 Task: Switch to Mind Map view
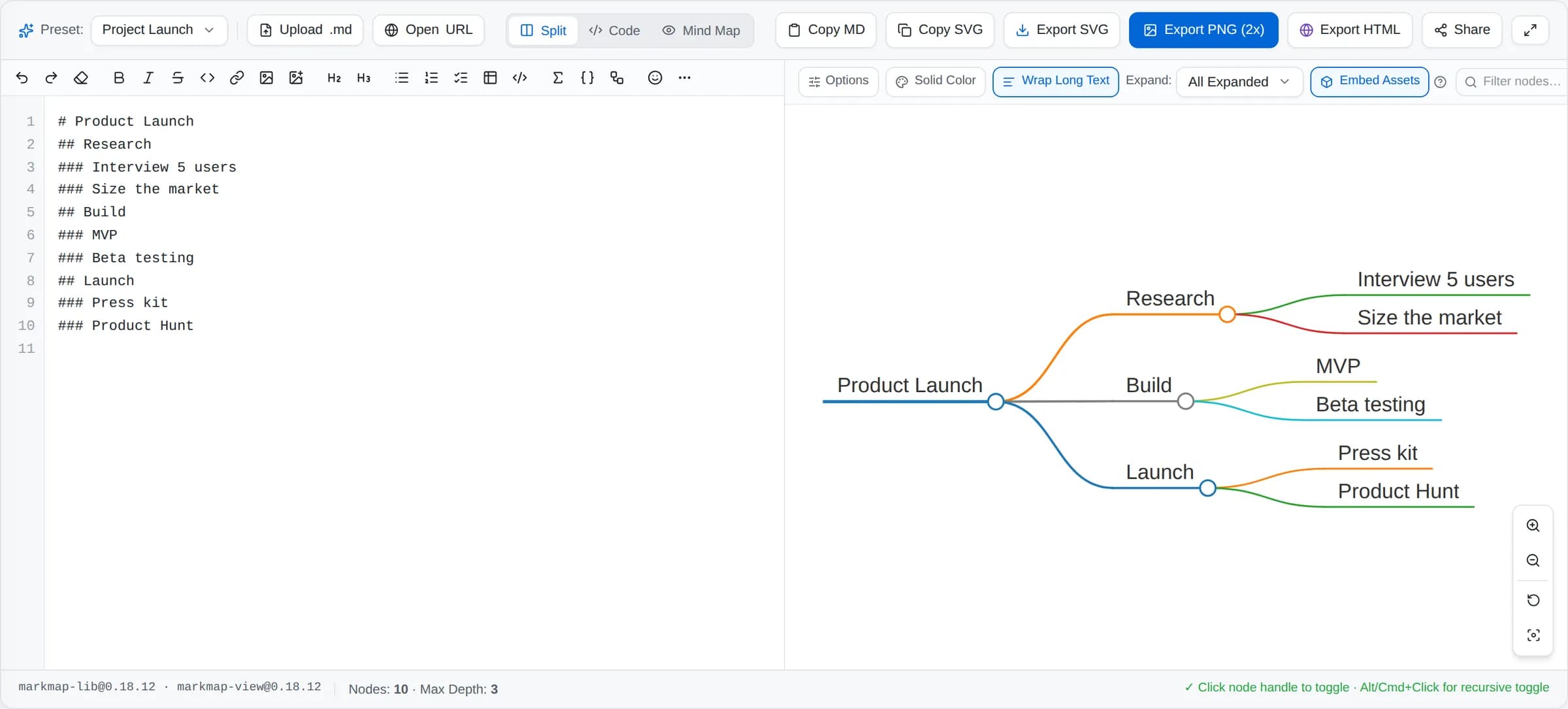(x=701, y=30)
